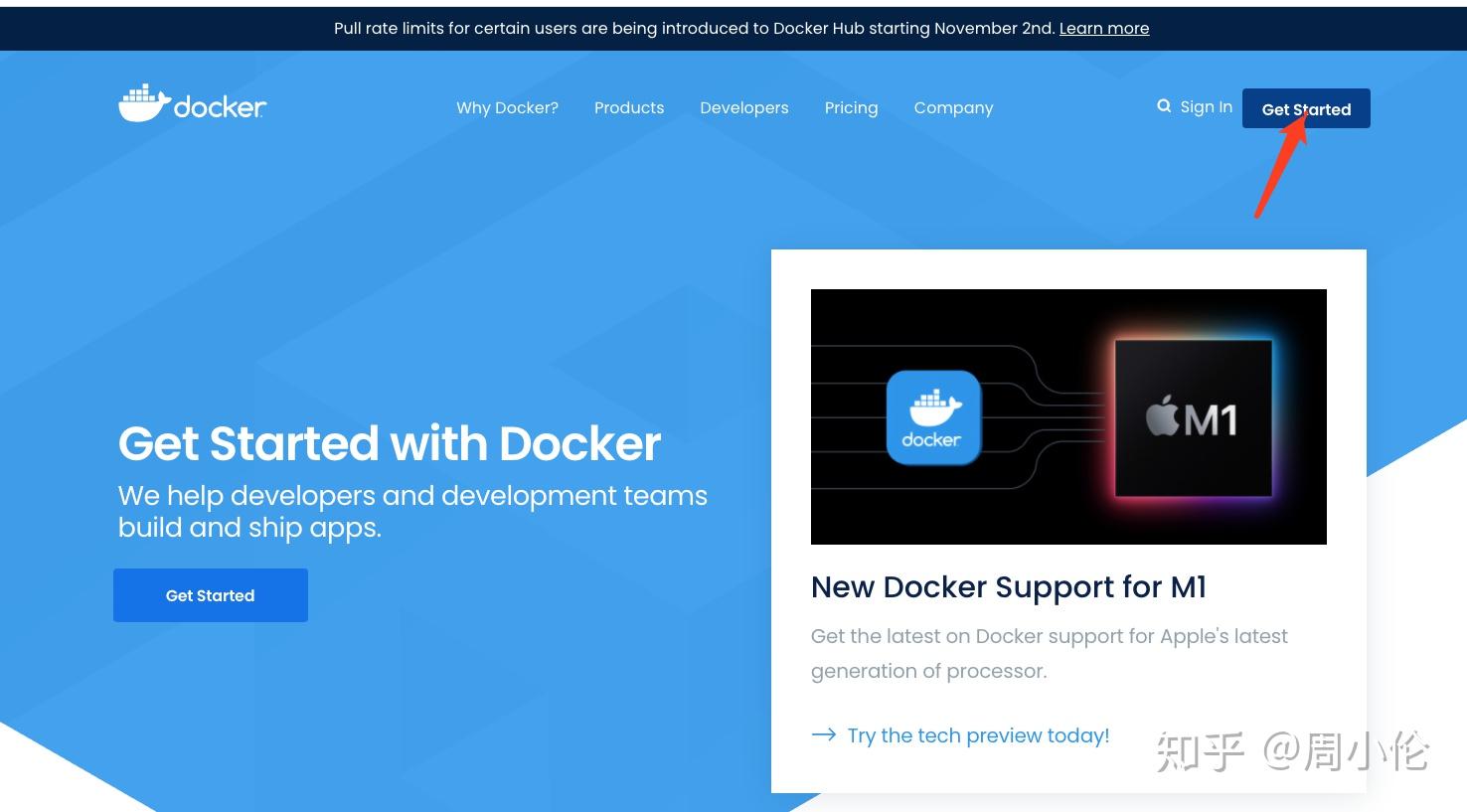Click the arrow icon beside tech preview link
This screenshot has height=812, width=1467.
(824, 734)
